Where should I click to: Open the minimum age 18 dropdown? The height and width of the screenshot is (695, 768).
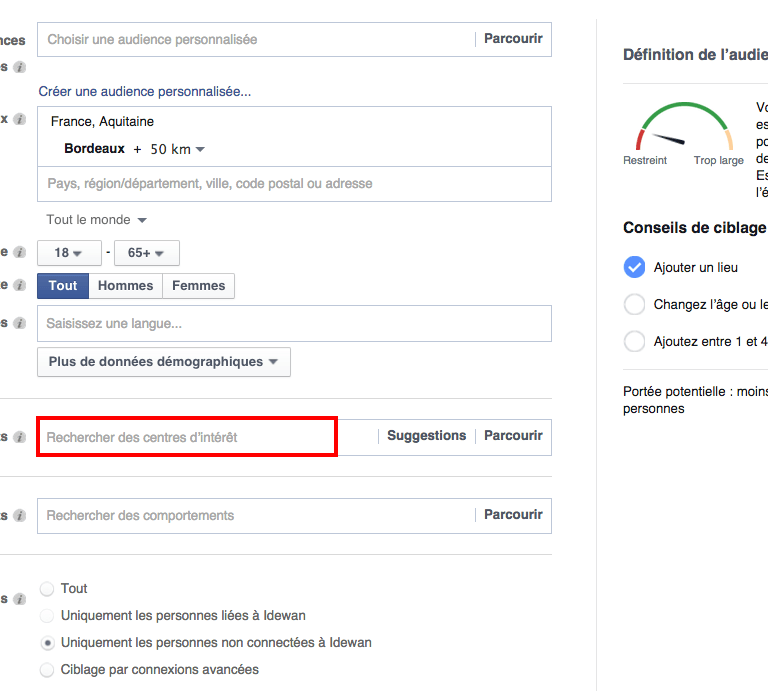click(x=69, y=253)
